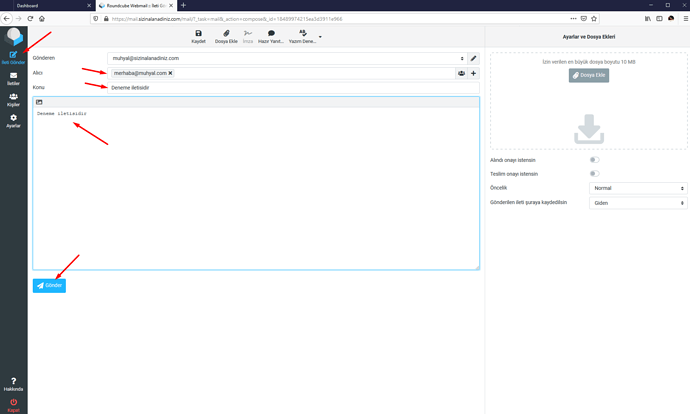Open Hazır Yanıtlar canned responses

click(x=271, y=37)
